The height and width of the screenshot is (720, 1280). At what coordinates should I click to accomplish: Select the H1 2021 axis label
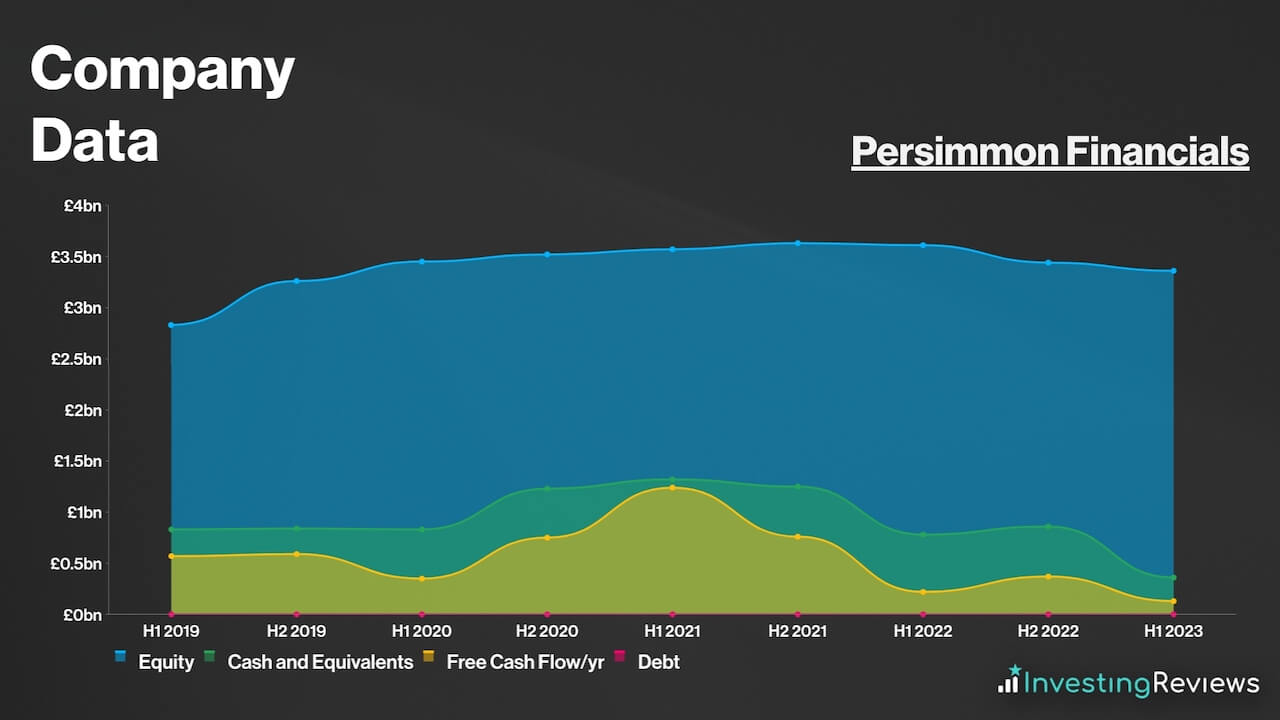pos(672,631)
